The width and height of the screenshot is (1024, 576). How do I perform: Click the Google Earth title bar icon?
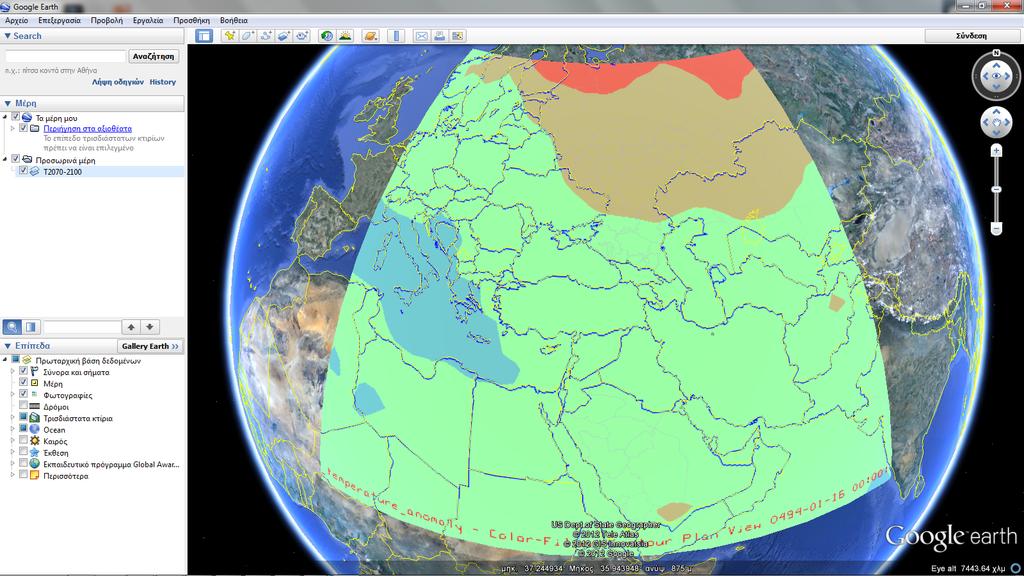coord(5,7)
